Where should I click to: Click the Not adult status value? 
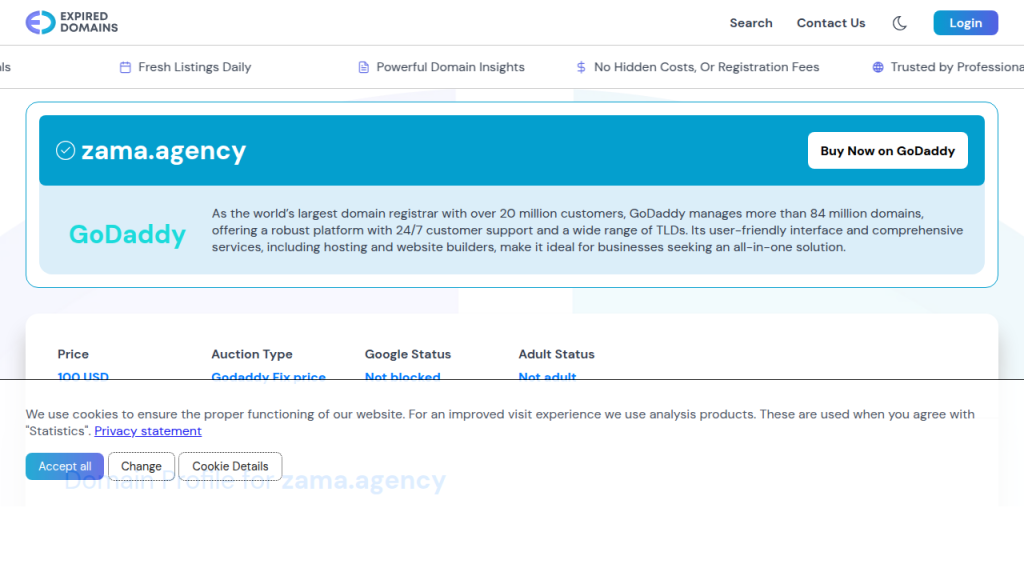[547, 377]
